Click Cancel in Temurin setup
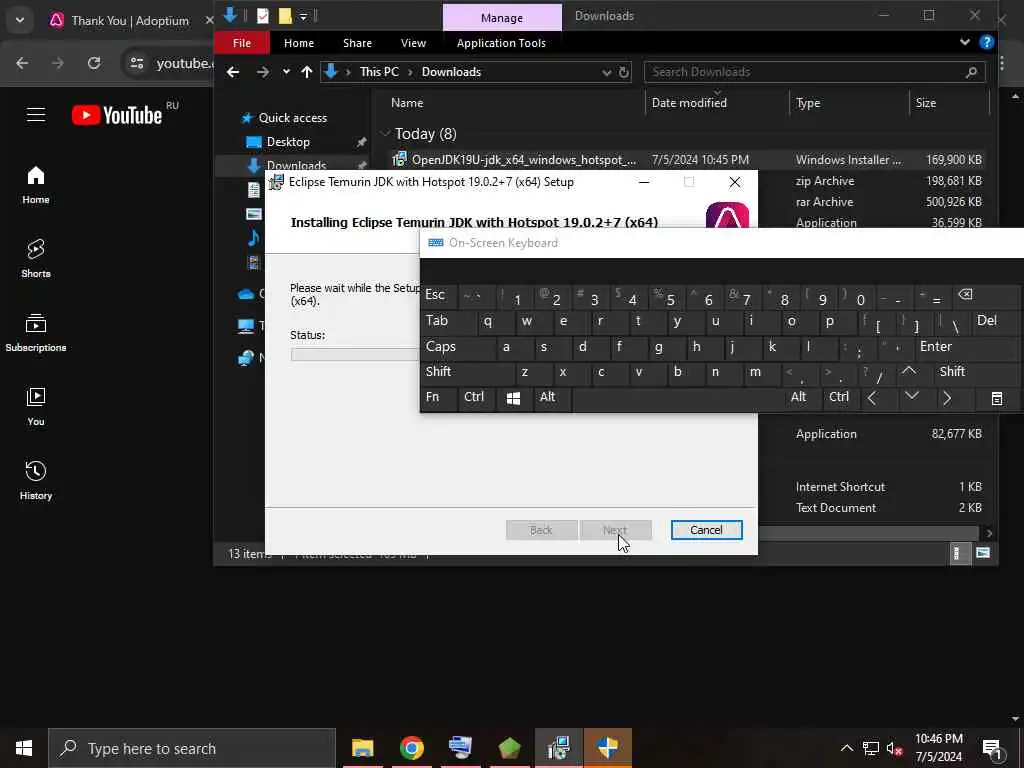 pyautogui.click(x=706, y=530)
